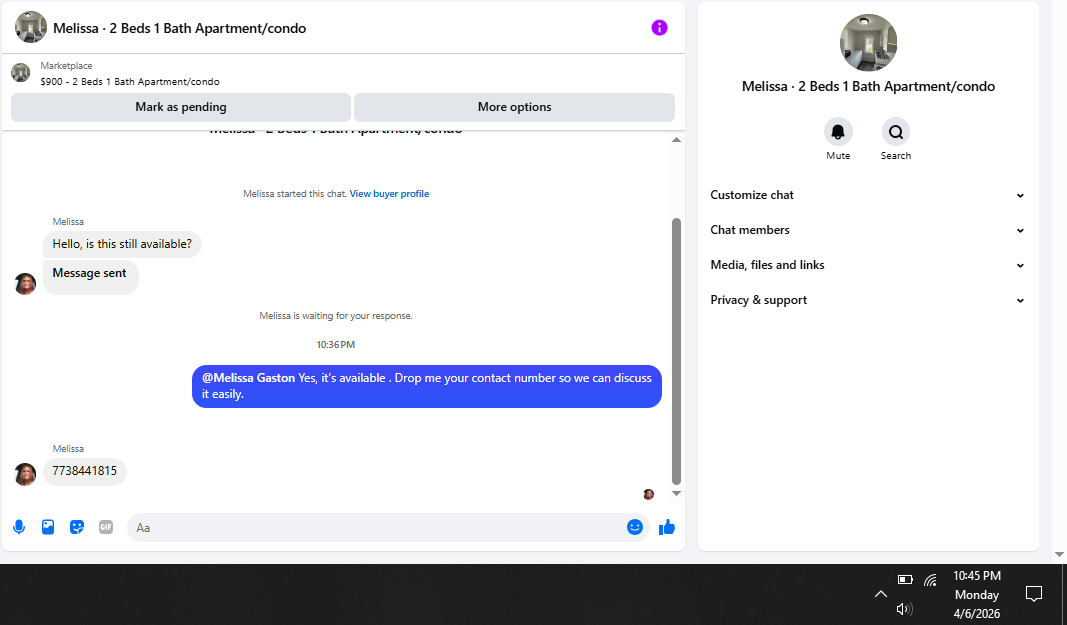Click chat title Melissa 2 Beds header
This screenshot has width=1067, height=625.
[x=180, y=28]
